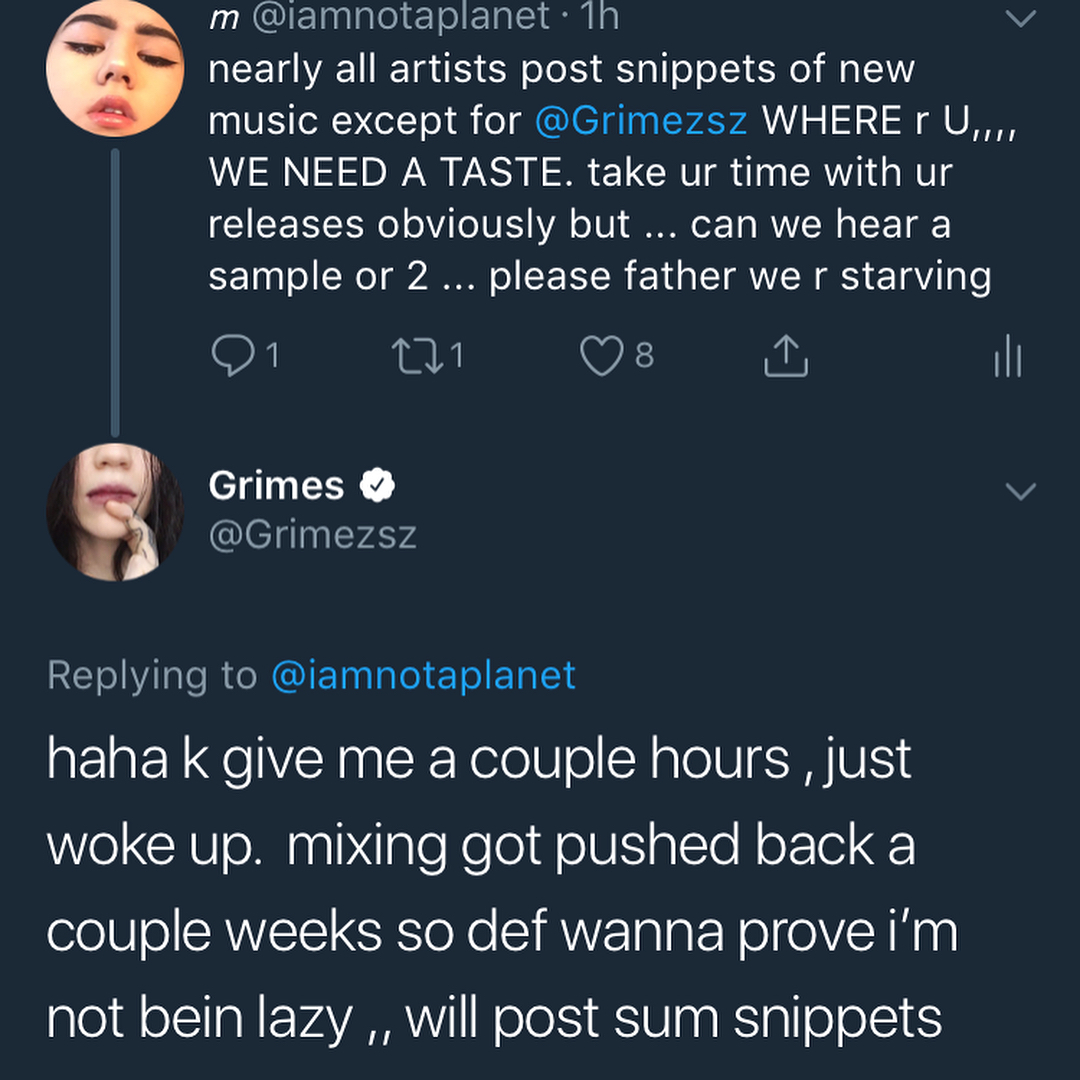Click Grimes verified badge checkmark
This screenshot has width=1080, height=1080.
click(377, 486)
